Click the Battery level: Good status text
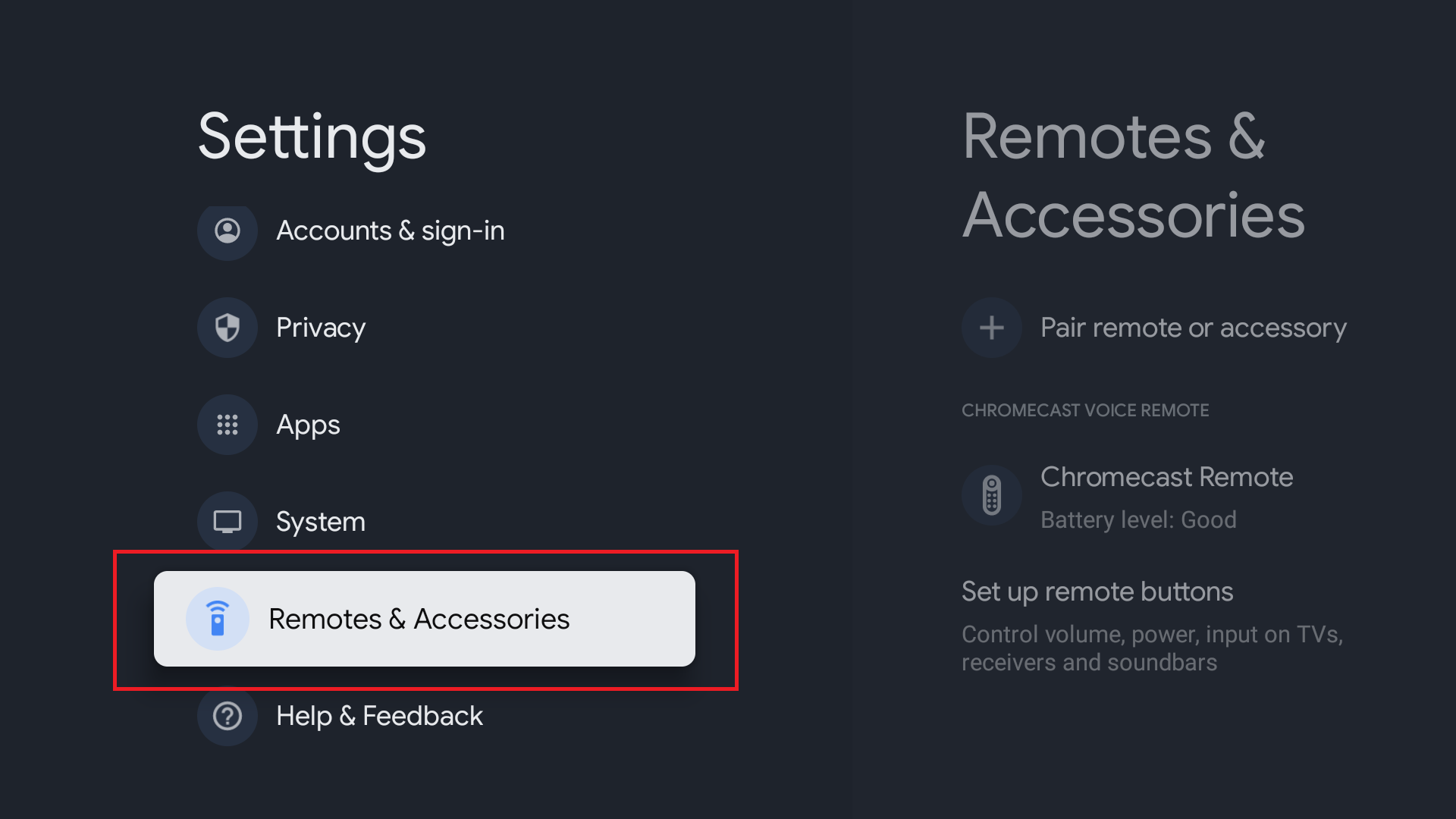 (1138, 519)
